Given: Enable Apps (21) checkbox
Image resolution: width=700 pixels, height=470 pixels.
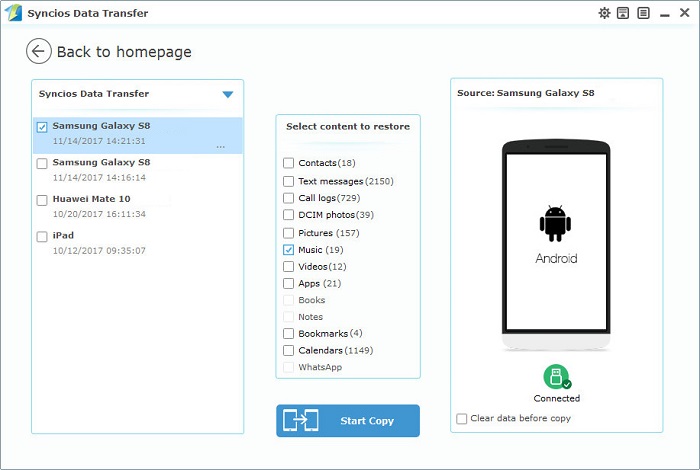Looking at the screenshot, I should pos(288,283).
